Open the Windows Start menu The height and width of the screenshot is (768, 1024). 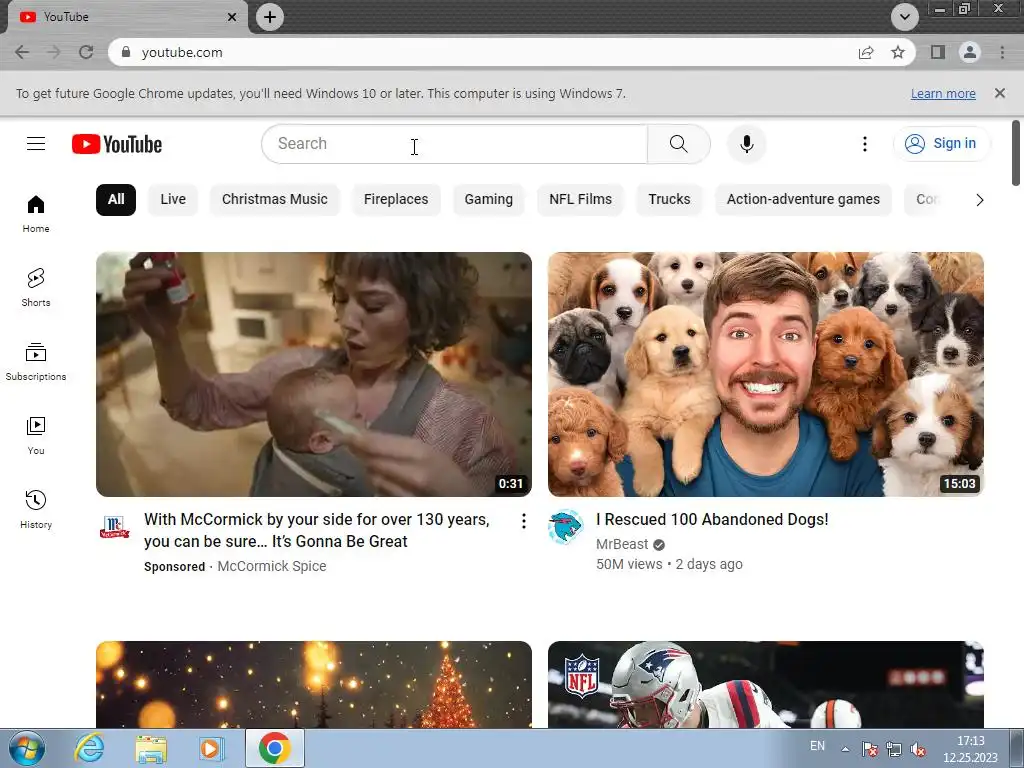(27, 748)
